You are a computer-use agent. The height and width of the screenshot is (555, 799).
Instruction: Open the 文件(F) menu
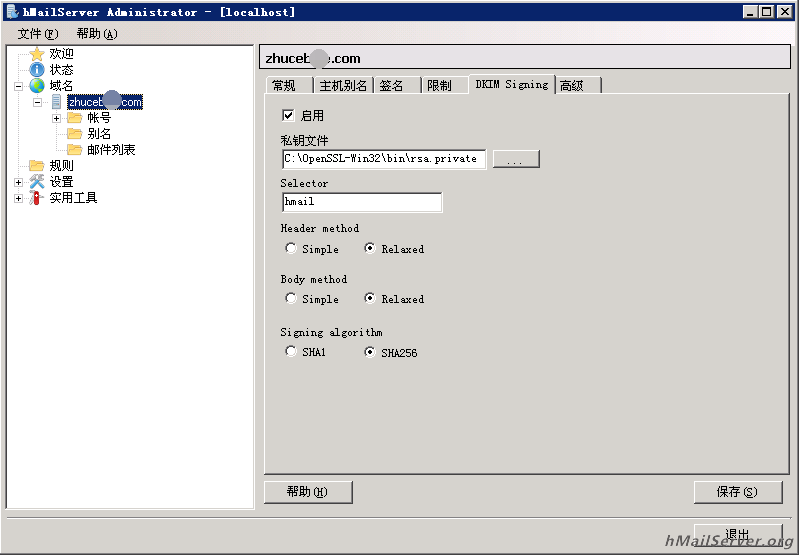coord(38,33)
